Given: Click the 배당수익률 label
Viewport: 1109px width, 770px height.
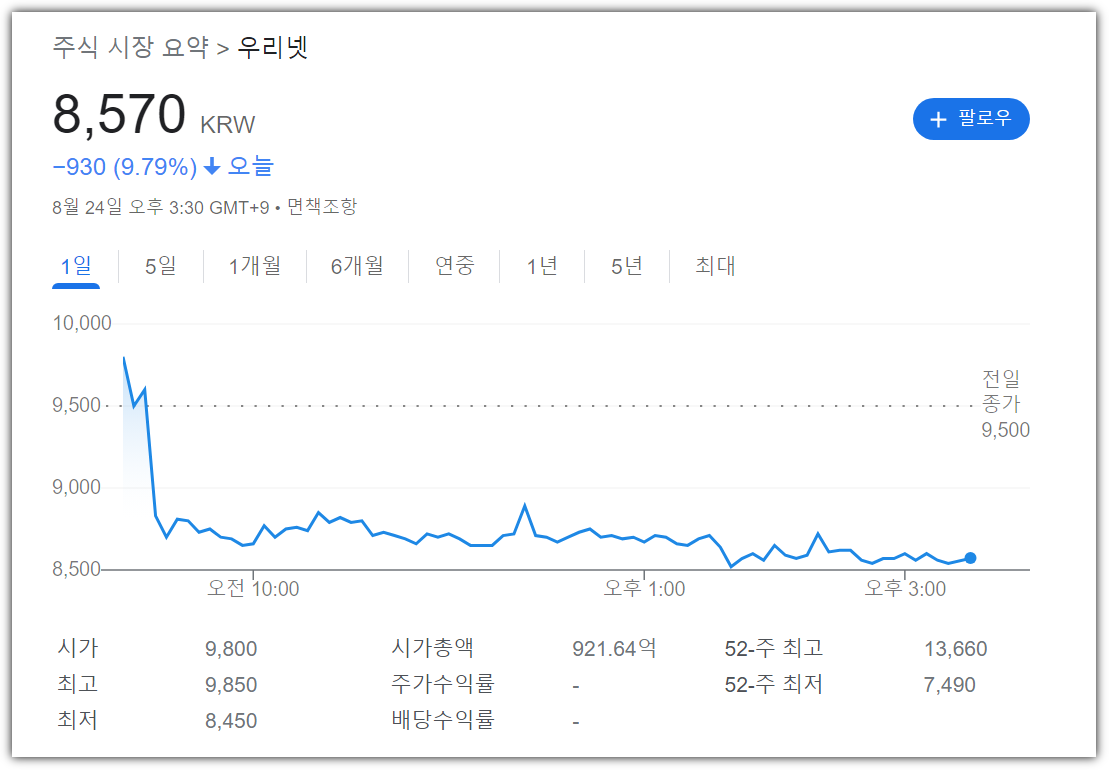Looking at the screenshot, I should point(443,720).
